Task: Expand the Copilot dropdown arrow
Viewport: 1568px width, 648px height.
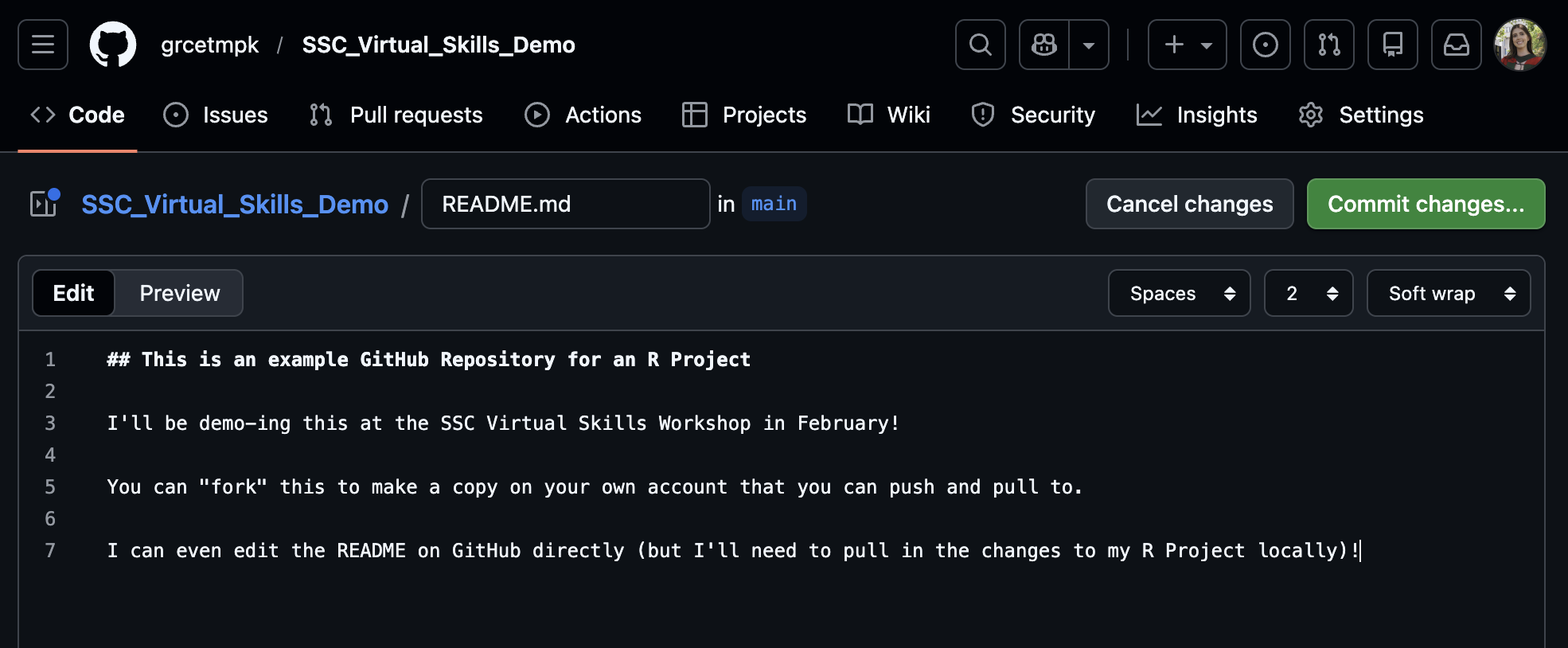Action: (x=1088, y=45)
